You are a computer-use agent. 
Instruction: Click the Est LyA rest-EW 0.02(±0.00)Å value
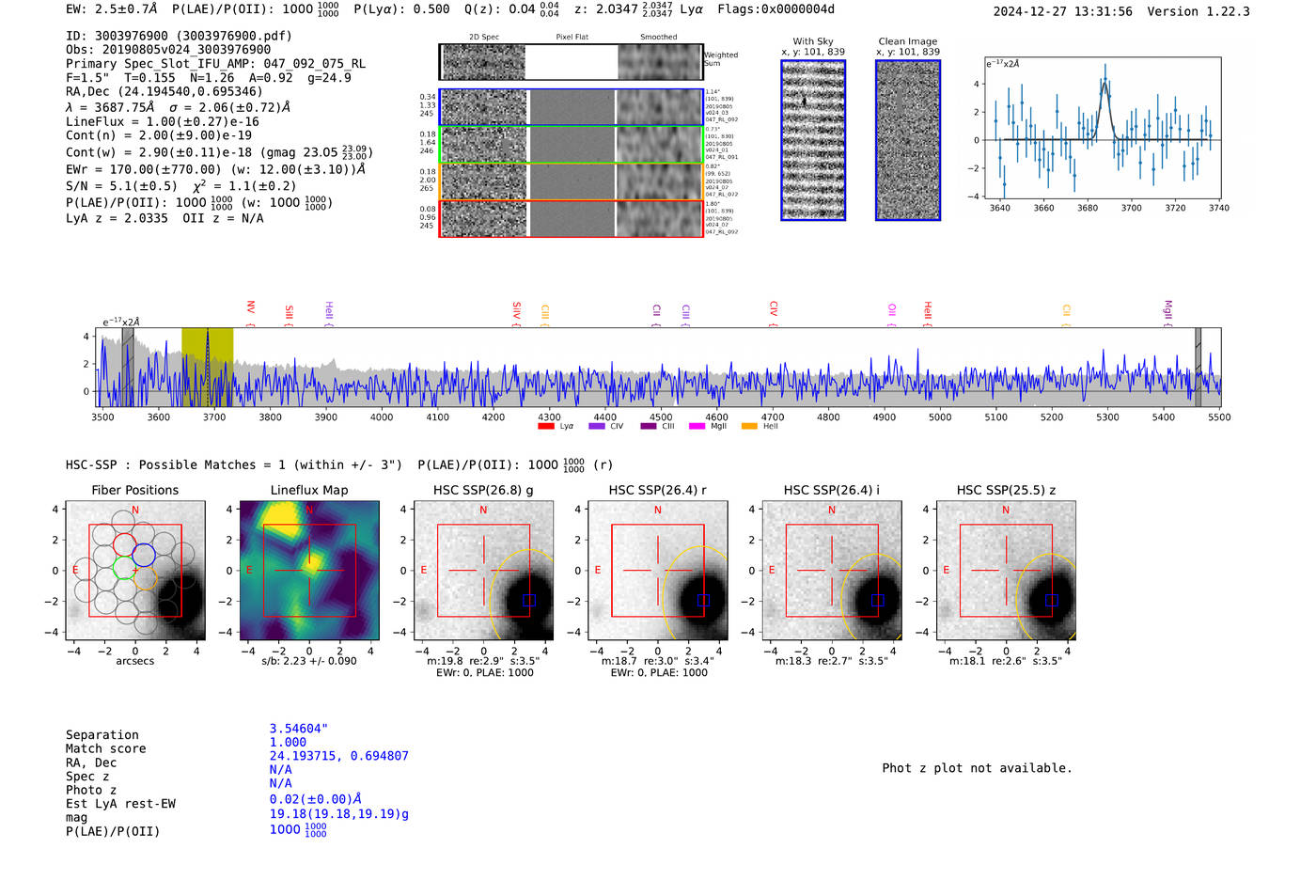point(316,799)
